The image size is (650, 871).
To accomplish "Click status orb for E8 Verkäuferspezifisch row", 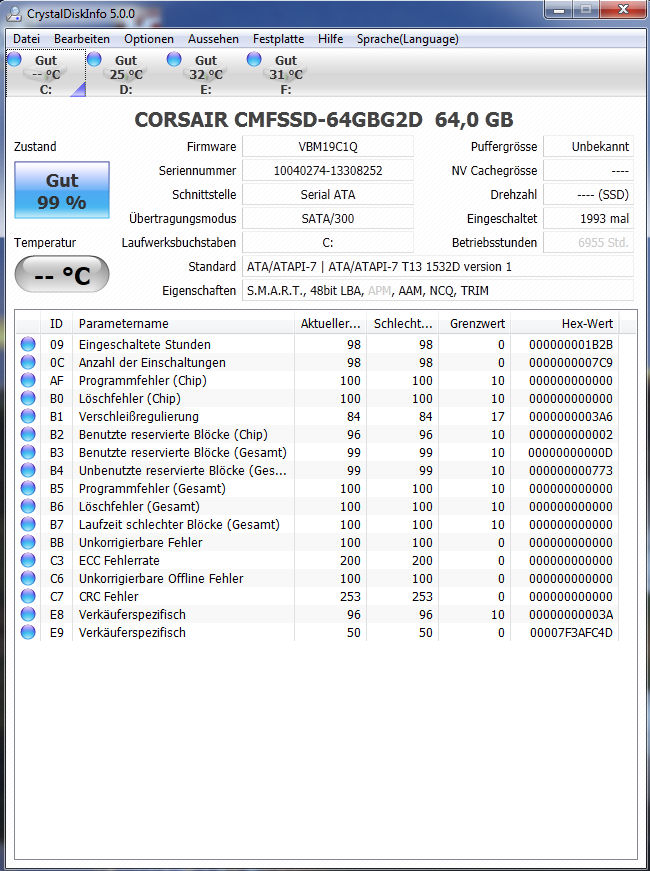I will [x=28, y=614].
